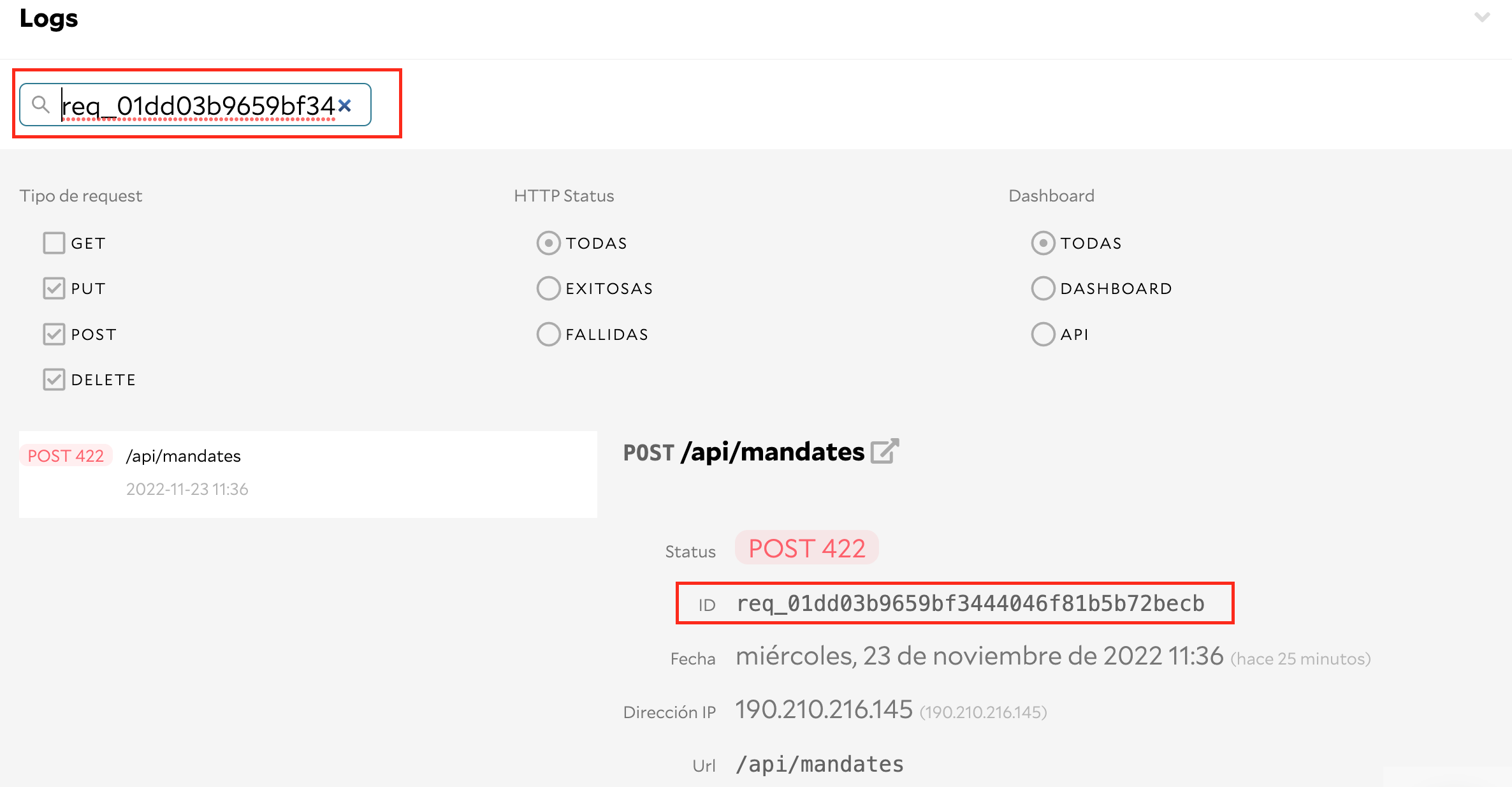Uncheck the POST request type checkbox
This screenshot has height=787, width=1512.
click(x=54, y=334)
